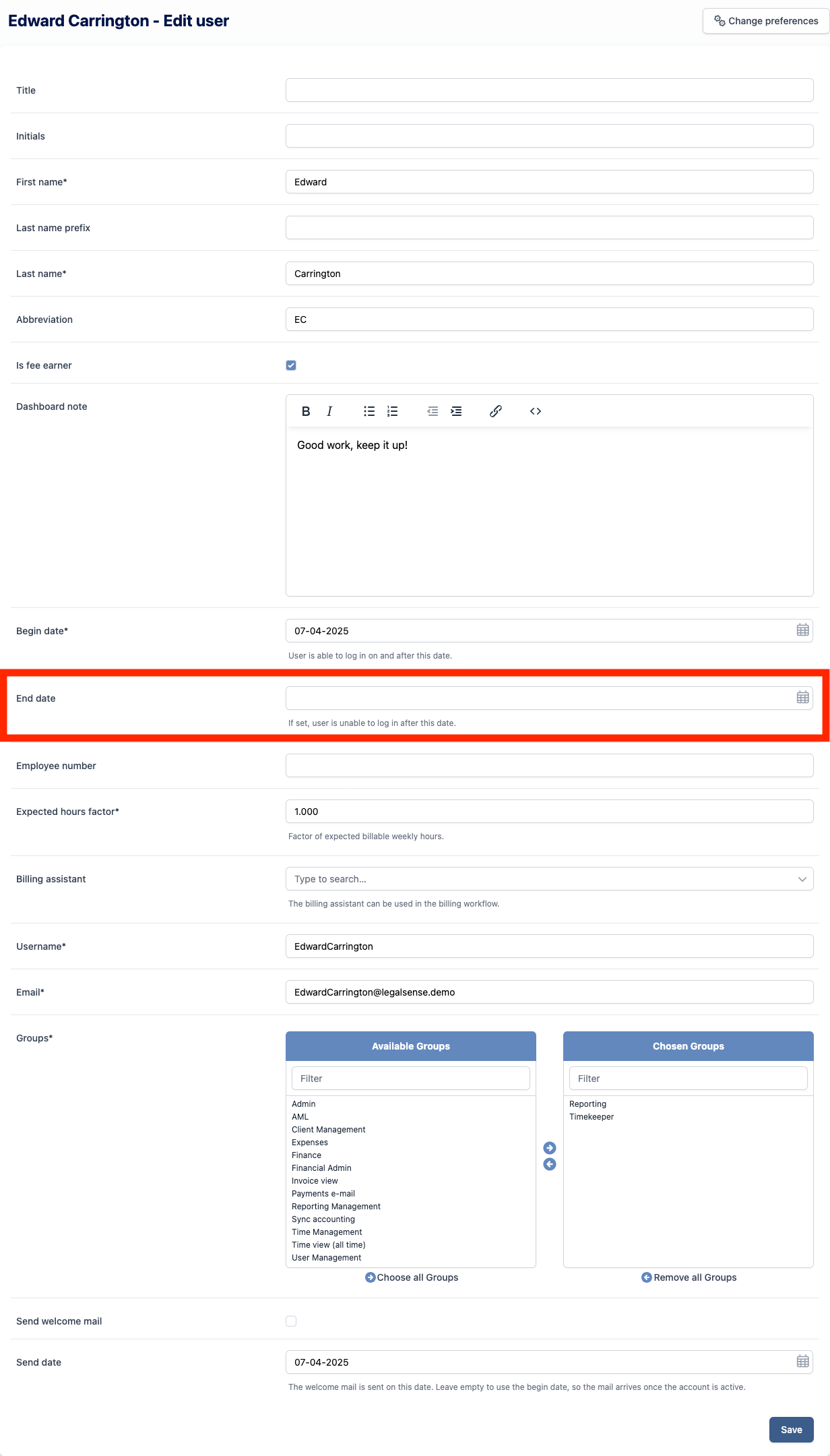Remove all Groups link
Image resolution: width=830 pixels, height=1456 pixels.
[x=689, y=1277]
